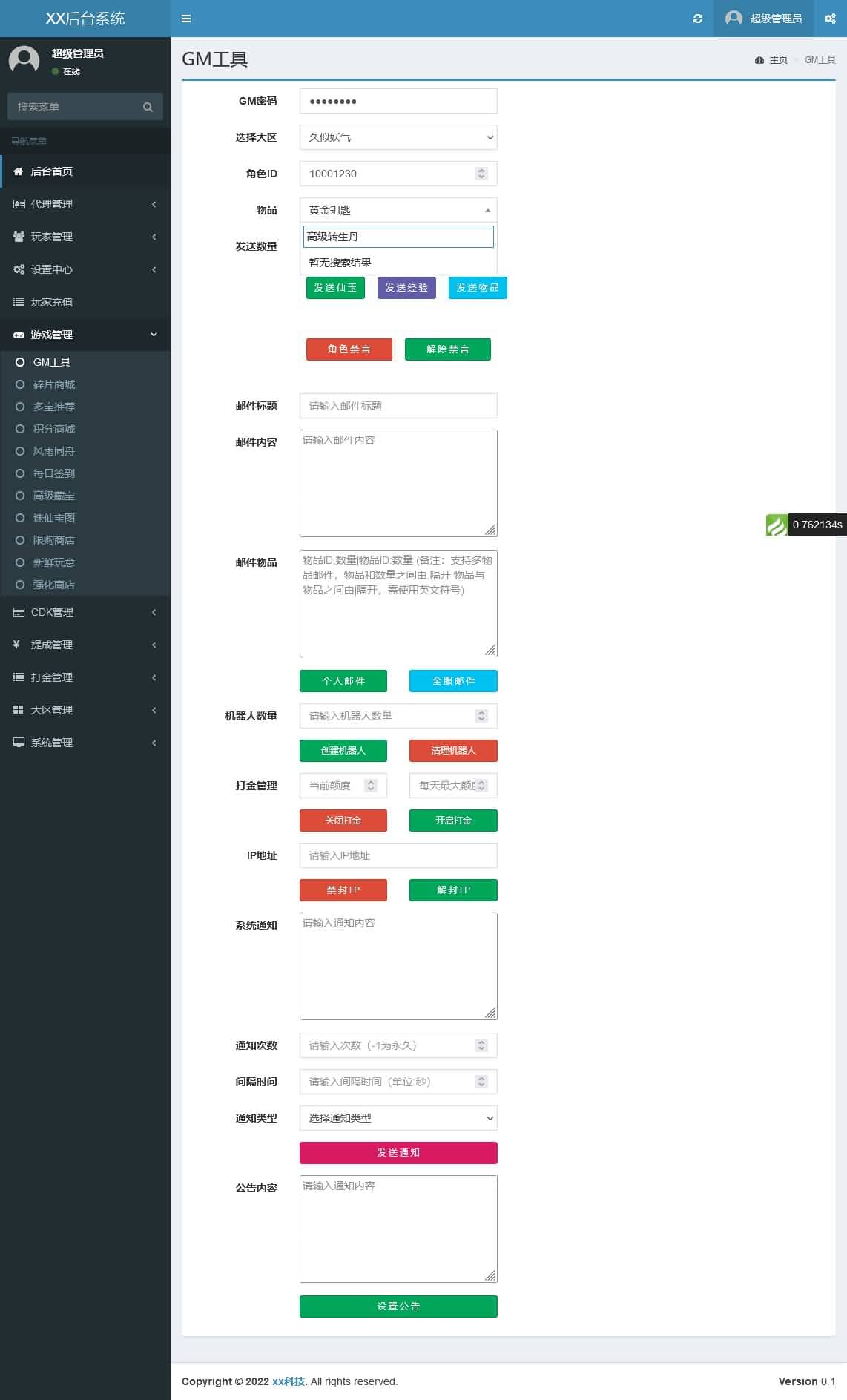This screenshot has width=847, height=1400.
Task: Expand the CDK管理 sidebar menu
Action: tap(85, 612)
